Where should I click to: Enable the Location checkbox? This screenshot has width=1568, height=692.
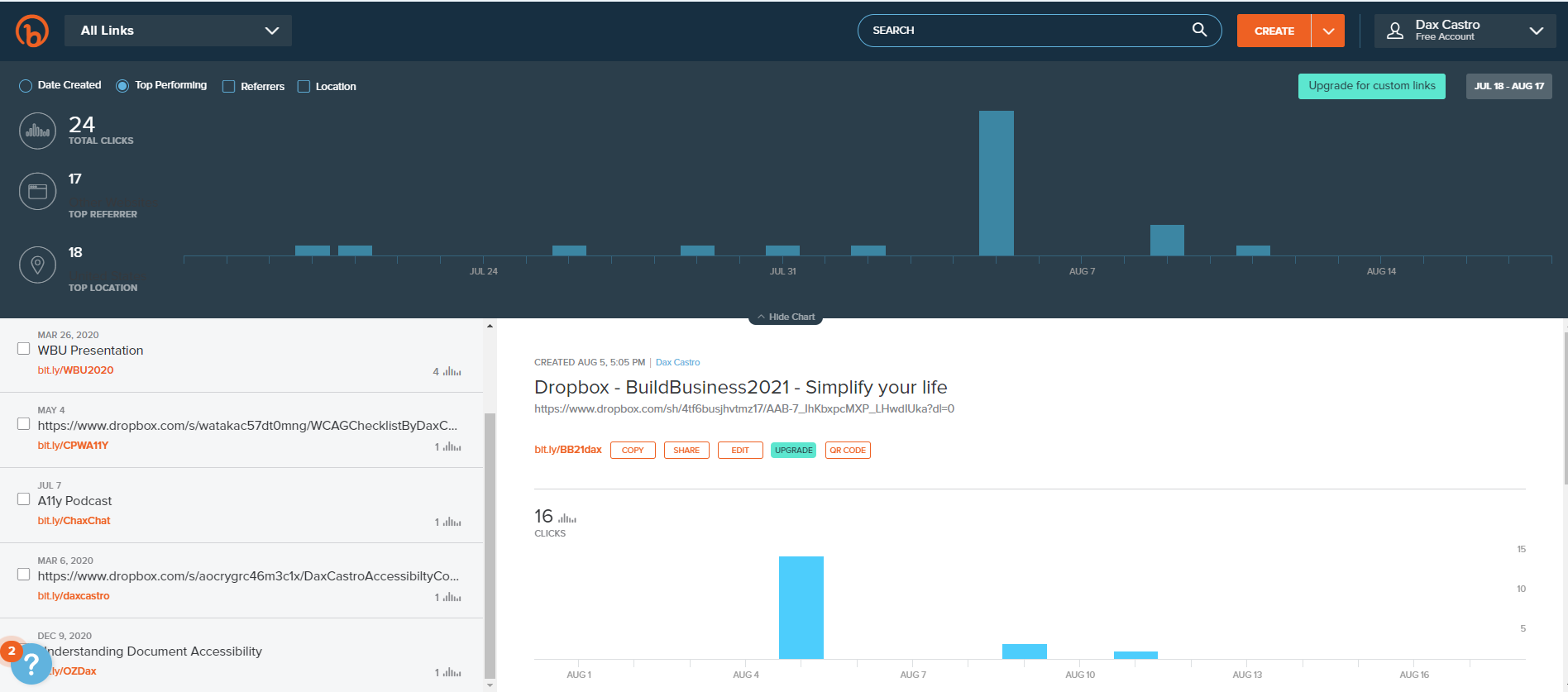click(304, 87)
